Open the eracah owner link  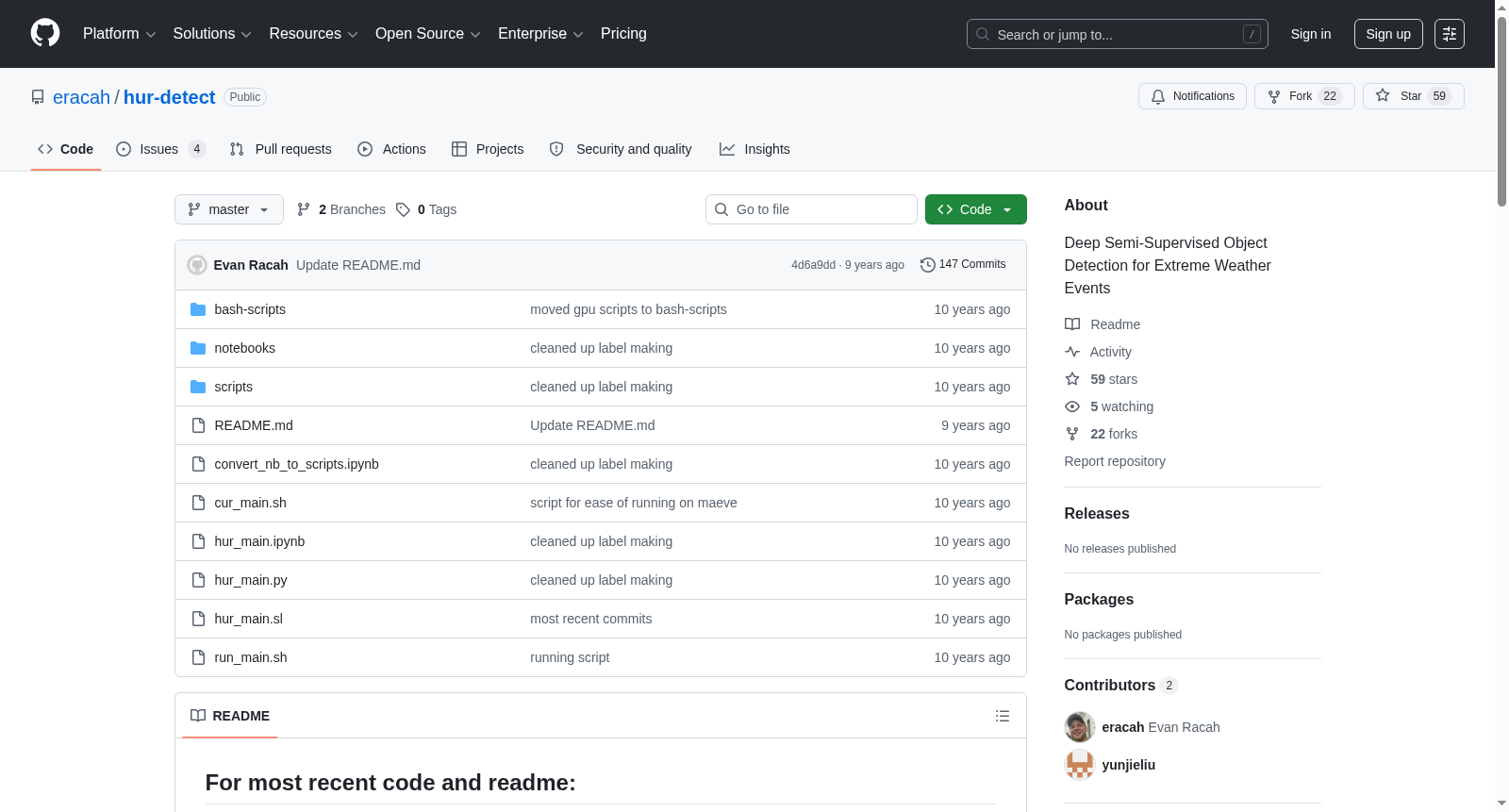(x=81, y=97)
